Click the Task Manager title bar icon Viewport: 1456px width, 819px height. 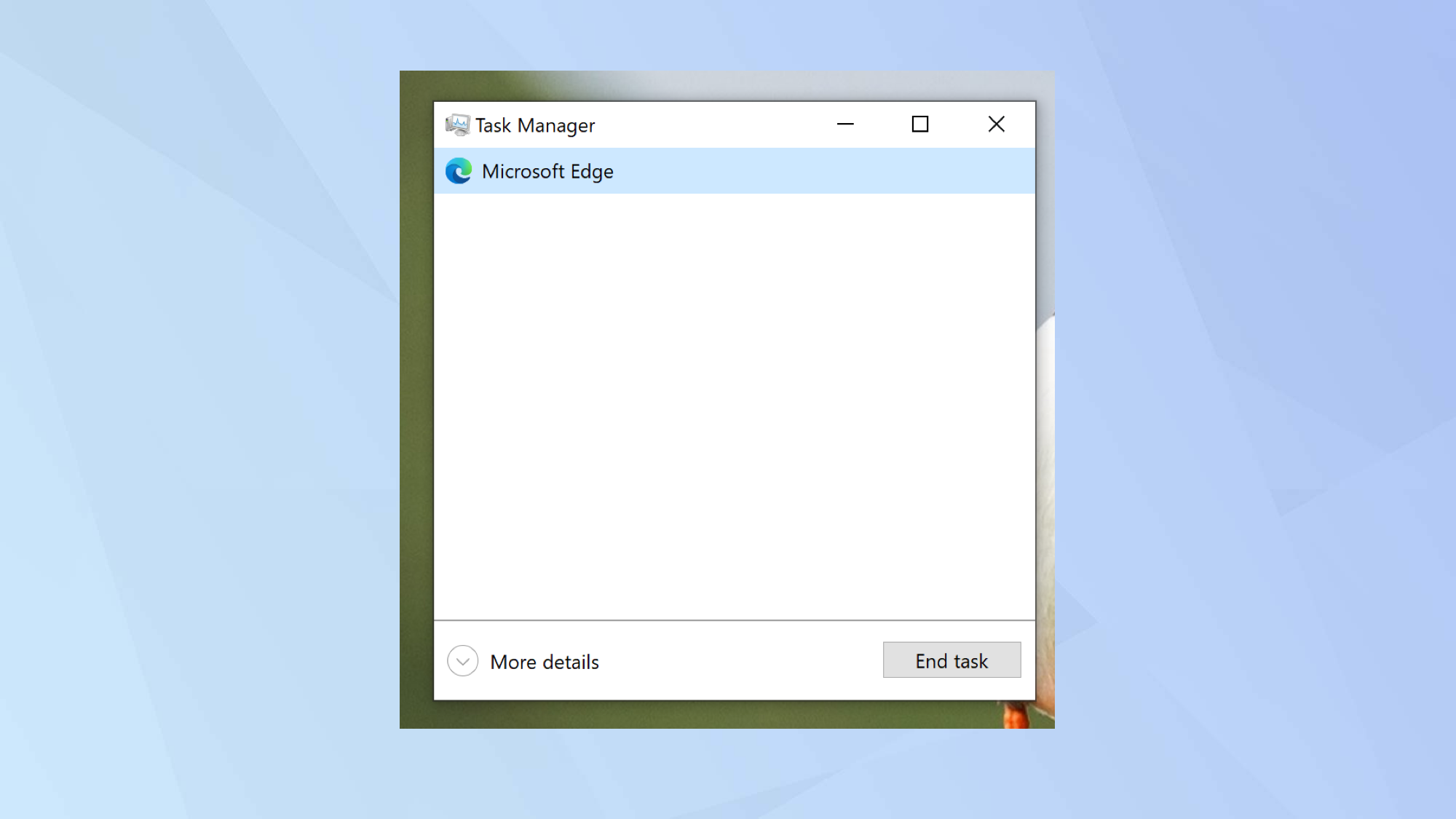pyautogui.click(x=458, y=125)
